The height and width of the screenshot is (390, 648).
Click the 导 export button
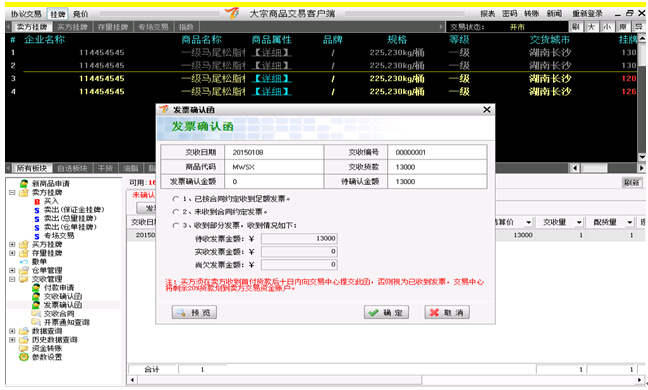[638, 27]
